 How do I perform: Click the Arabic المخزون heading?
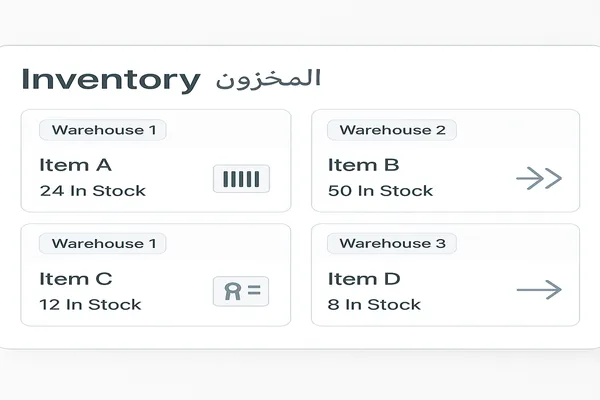(268, 78)
